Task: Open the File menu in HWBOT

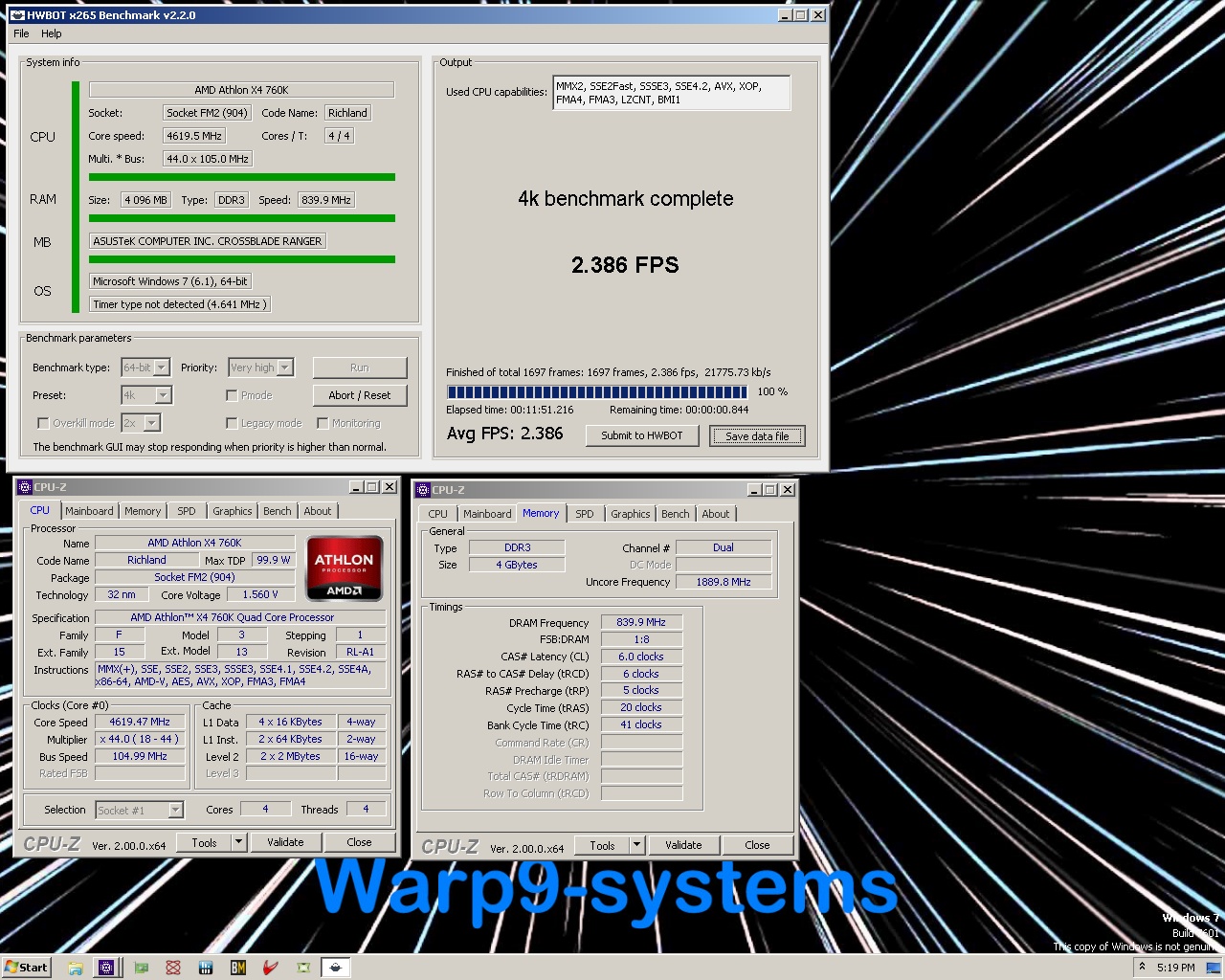Action: pyautogui.click(x=21, y=33)
